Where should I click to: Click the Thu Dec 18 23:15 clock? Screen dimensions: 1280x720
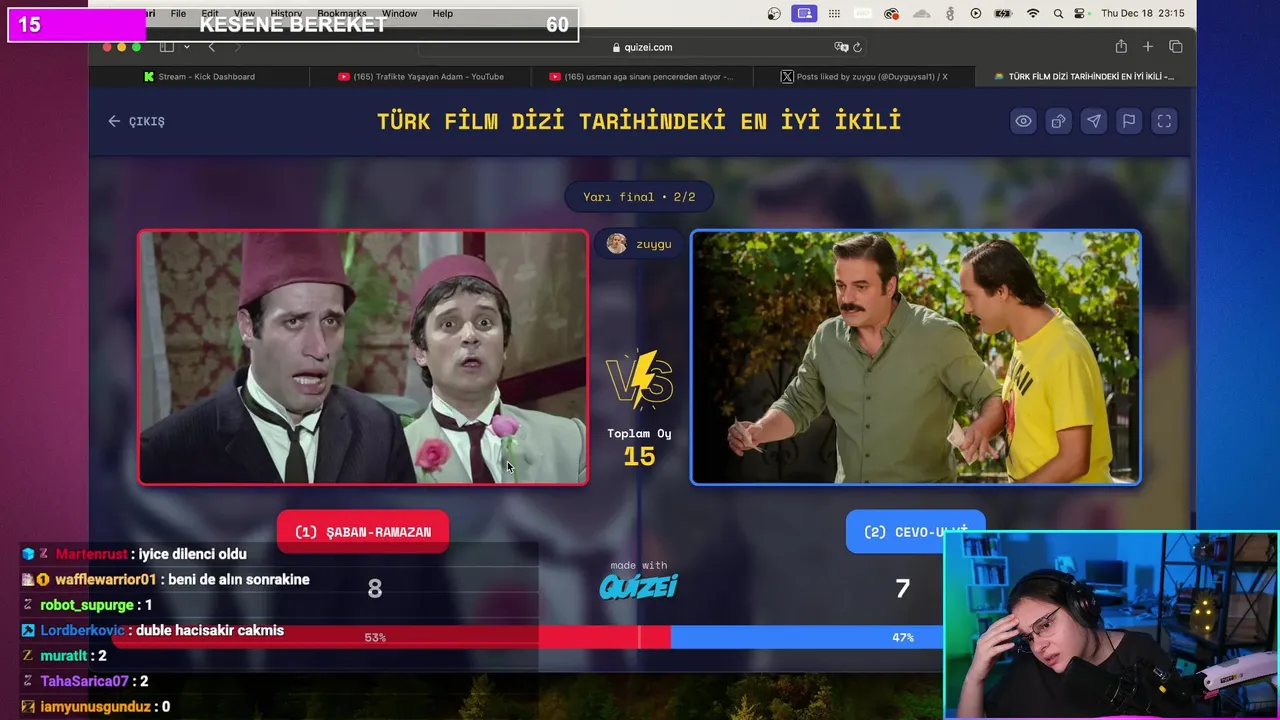click(1143, 14)
